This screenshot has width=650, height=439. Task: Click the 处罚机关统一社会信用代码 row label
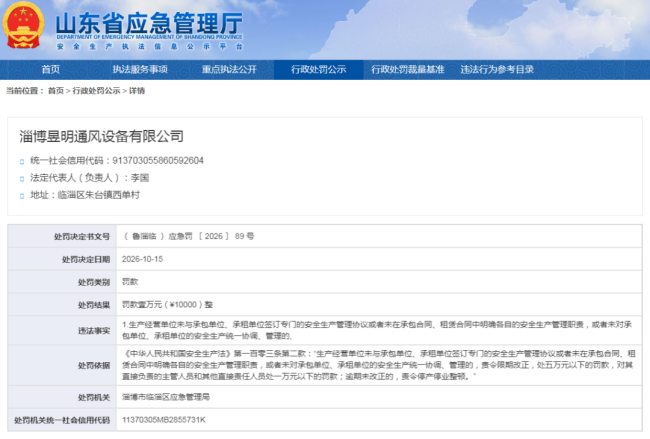(x=62, y=420)
